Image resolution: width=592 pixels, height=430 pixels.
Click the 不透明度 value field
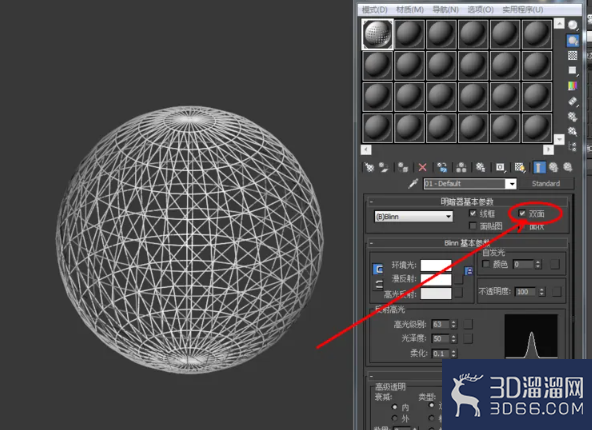[x=526, y=291]
